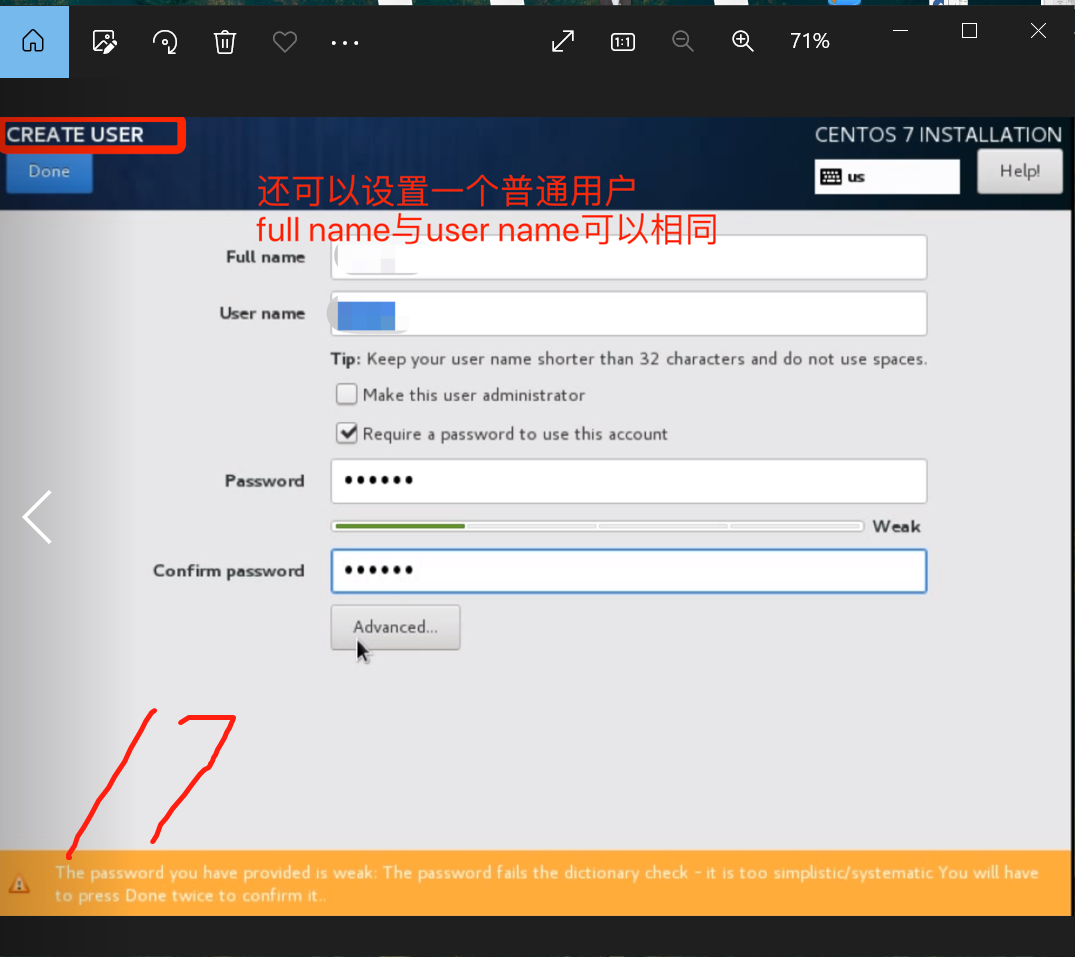
Task: Click the 71% zoom level
Action: click(810, 41)
